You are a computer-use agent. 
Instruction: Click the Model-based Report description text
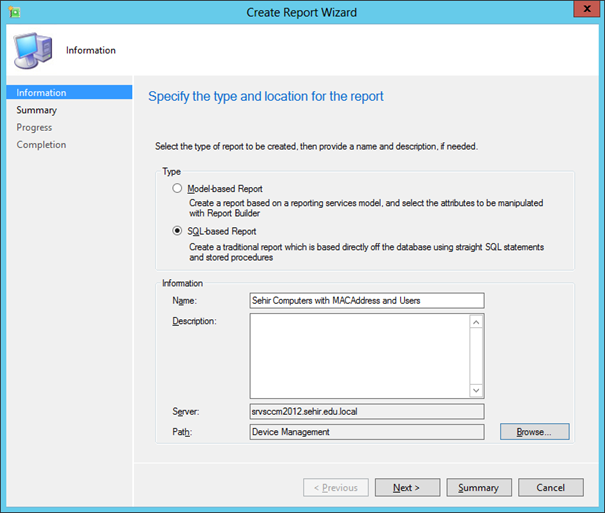click(x=366, y=208)
